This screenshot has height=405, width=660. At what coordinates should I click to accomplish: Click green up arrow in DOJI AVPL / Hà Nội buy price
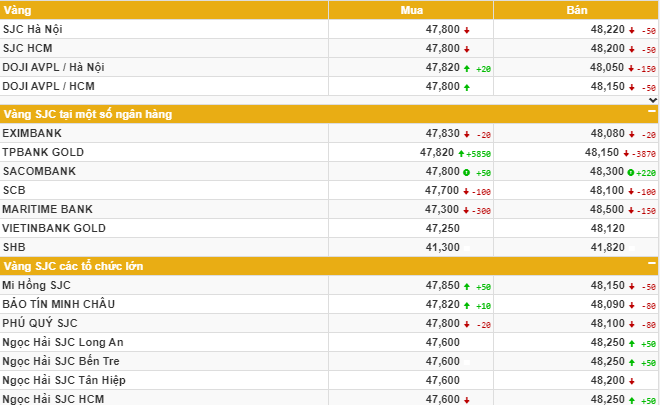467,68
